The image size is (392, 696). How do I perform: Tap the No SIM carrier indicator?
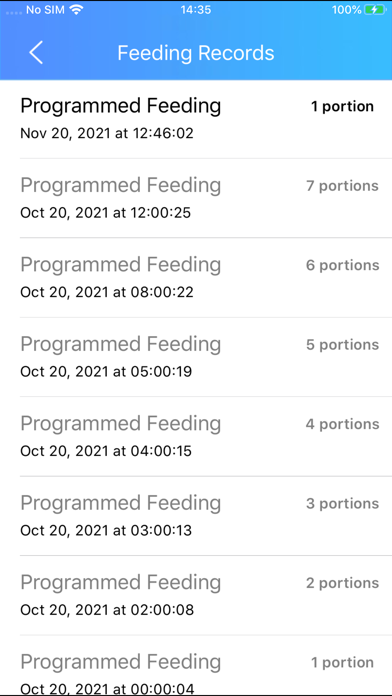coord(45,10)
